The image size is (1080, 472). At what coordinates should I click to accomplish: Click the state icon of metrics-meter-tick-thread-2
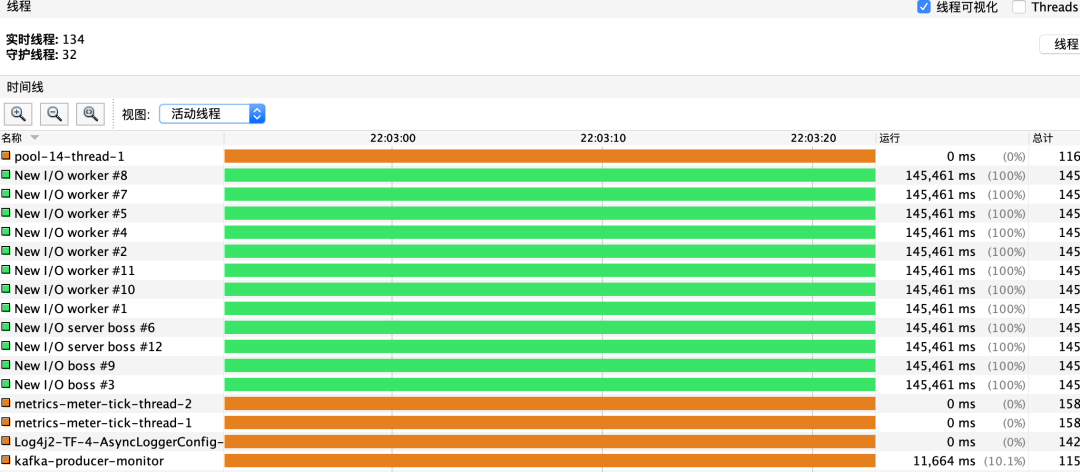pos(6,402)
